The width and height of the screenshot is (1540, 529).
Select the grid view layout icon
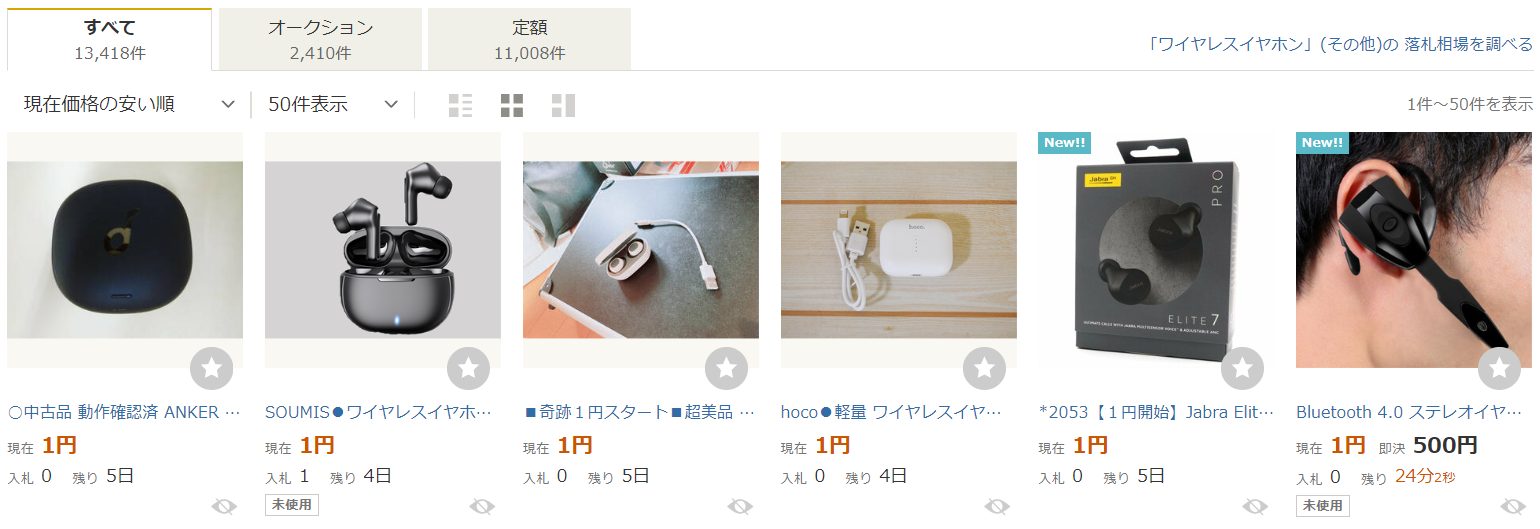pos(512,105)
